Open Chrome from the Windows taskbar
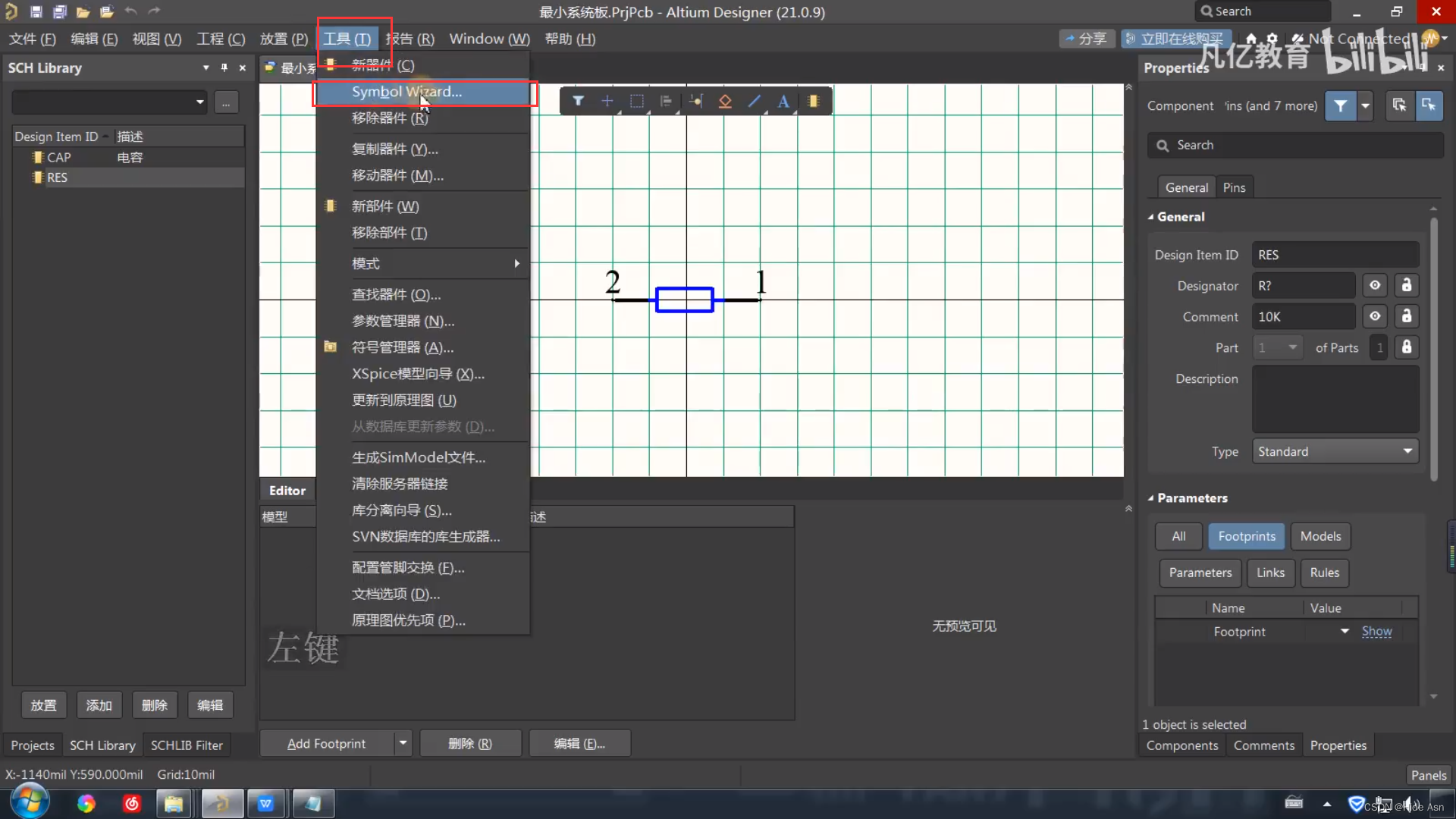Screen dimensions: 1456x819 [x=86, y=803]
